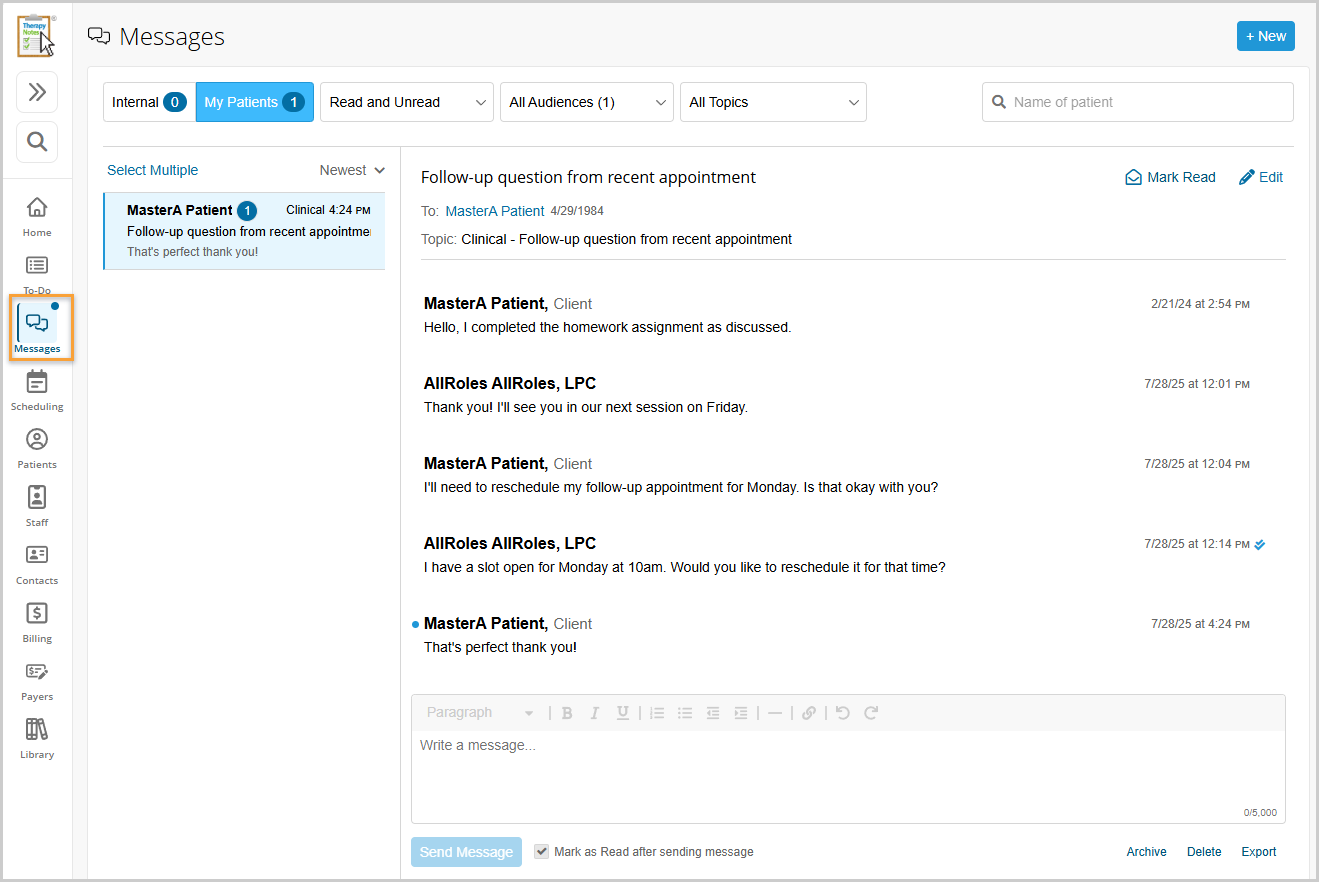
Task: Select the My Patients tab
Action: [254, 101]
